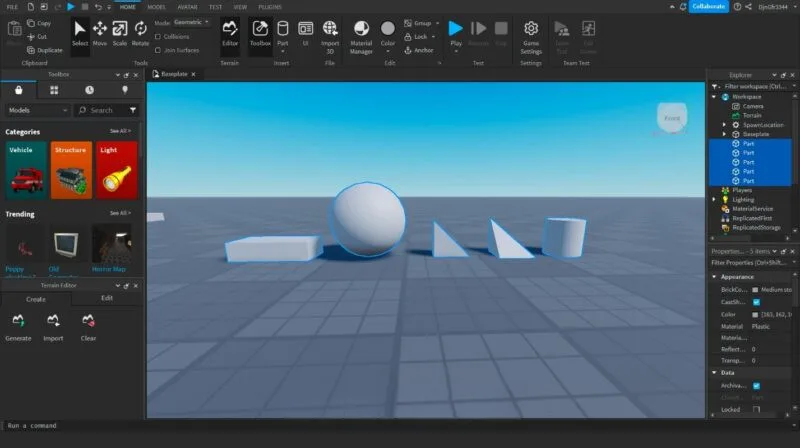Open Toolbox Recent clock tab
Viewport: 800px width, 448px height.
click(x=89, y=90)
